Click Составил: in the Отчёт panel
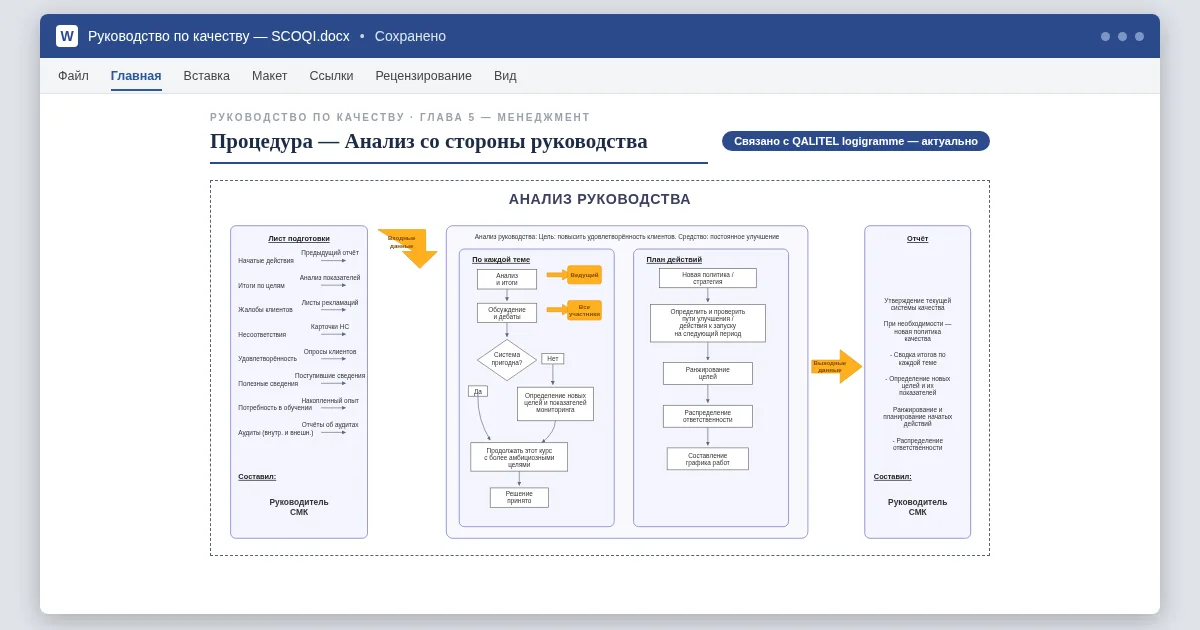The width and height of the screenshot is (1200, 630). coord(893,476)
